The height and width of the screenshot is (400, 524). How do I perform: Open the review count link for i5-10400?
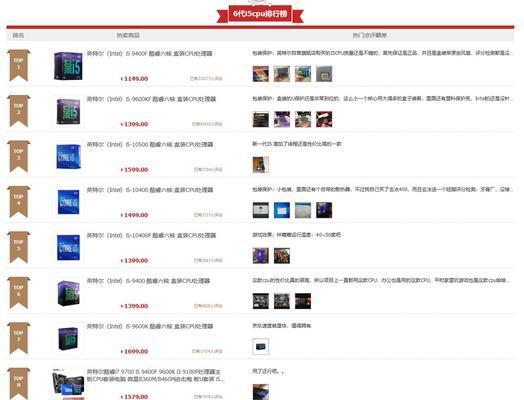[x=208, y=215]
